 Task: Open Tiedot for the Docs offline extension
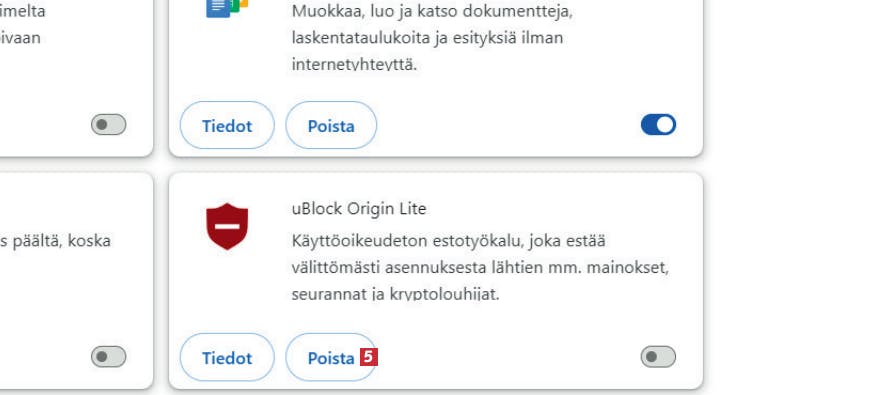point(227,125)
